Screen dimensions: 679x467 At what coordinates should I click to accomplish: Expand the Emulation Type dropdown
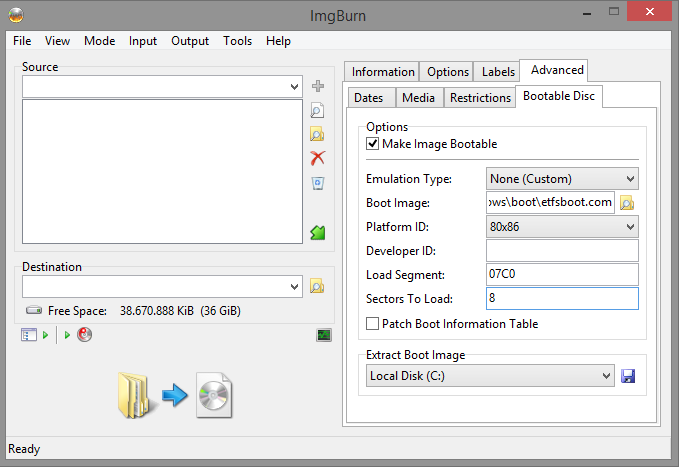pos(630,178)
